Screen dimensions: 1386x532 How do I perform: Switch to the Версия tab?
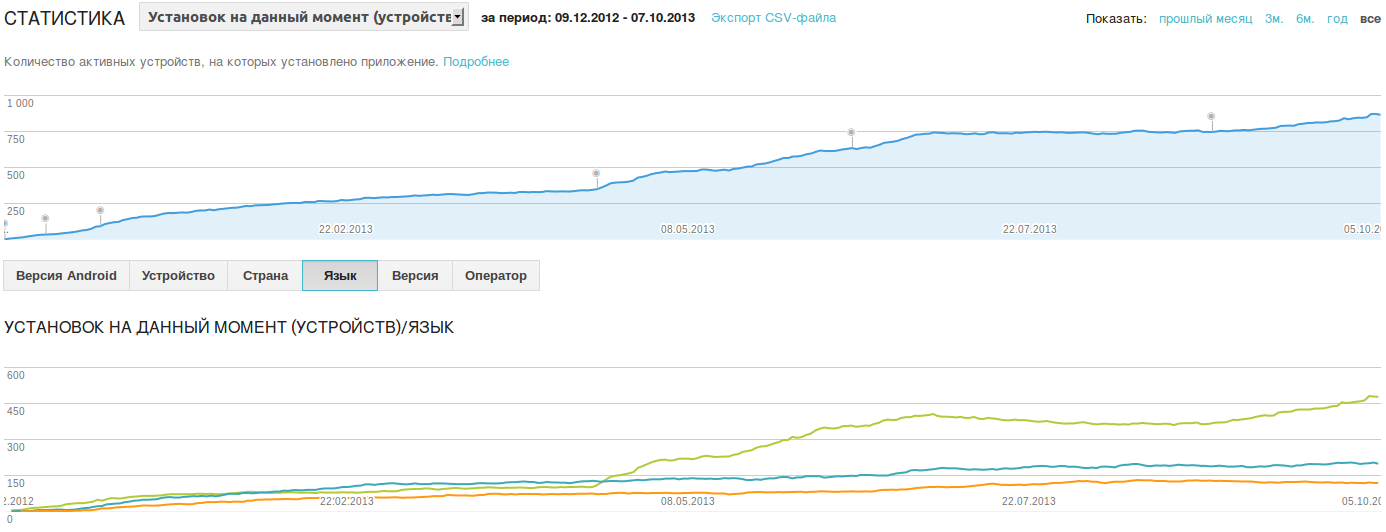[415, 276]
